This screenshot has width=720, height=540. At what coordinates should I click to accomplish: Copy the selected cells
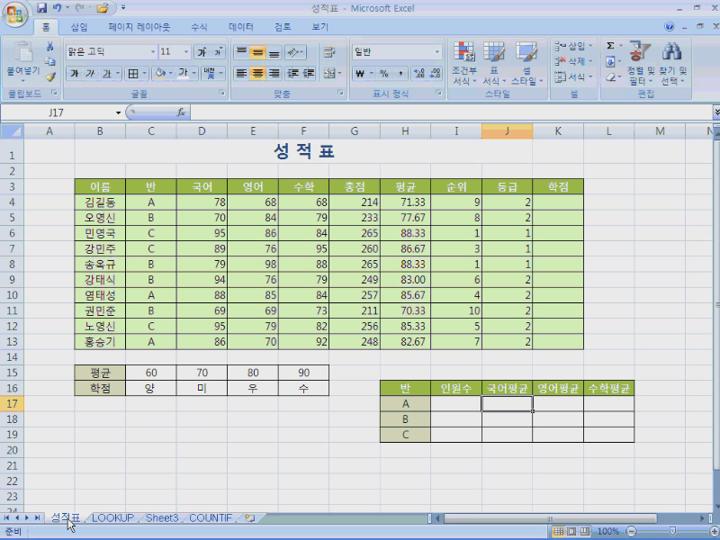[50, 62]
